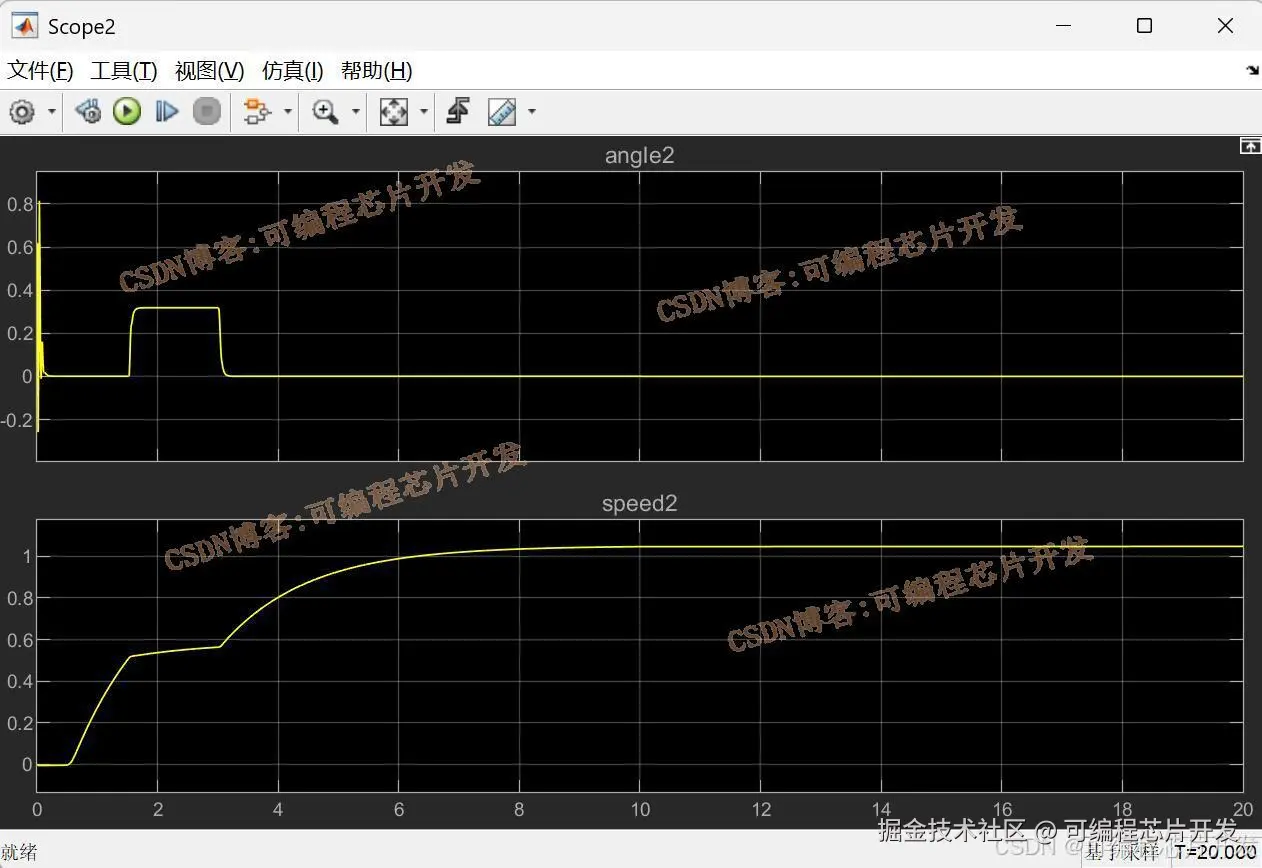This screenshot has height=868, width=1262.
Task: Open the 视图(V) menu
Action: [x=209, y=71]
